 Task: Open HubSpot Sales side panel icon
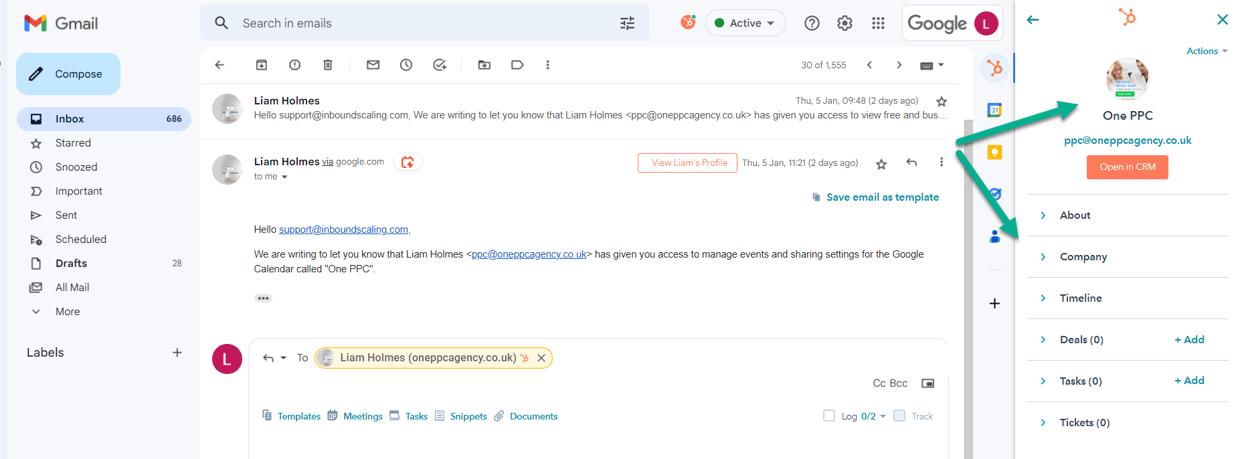click(994, 68)
